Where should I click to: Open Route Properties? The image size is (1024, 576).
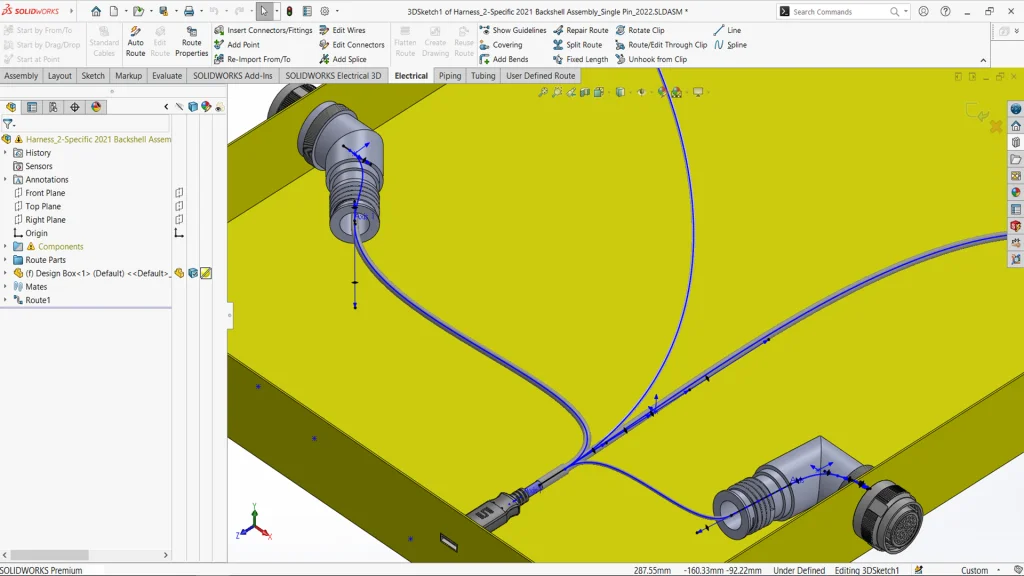191,42
